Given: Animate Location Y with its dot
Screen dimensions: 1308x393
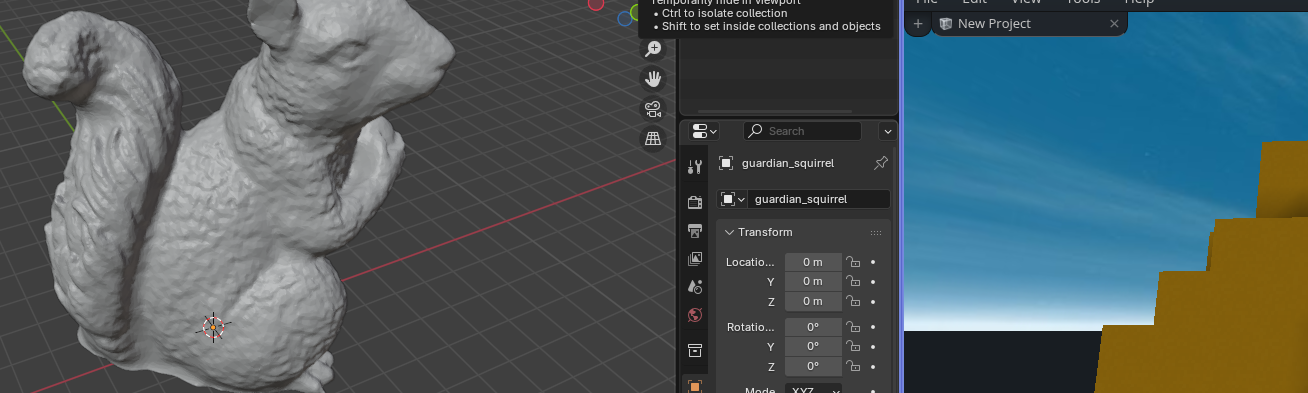Looking at the screenshot, I should coord(873,282).
